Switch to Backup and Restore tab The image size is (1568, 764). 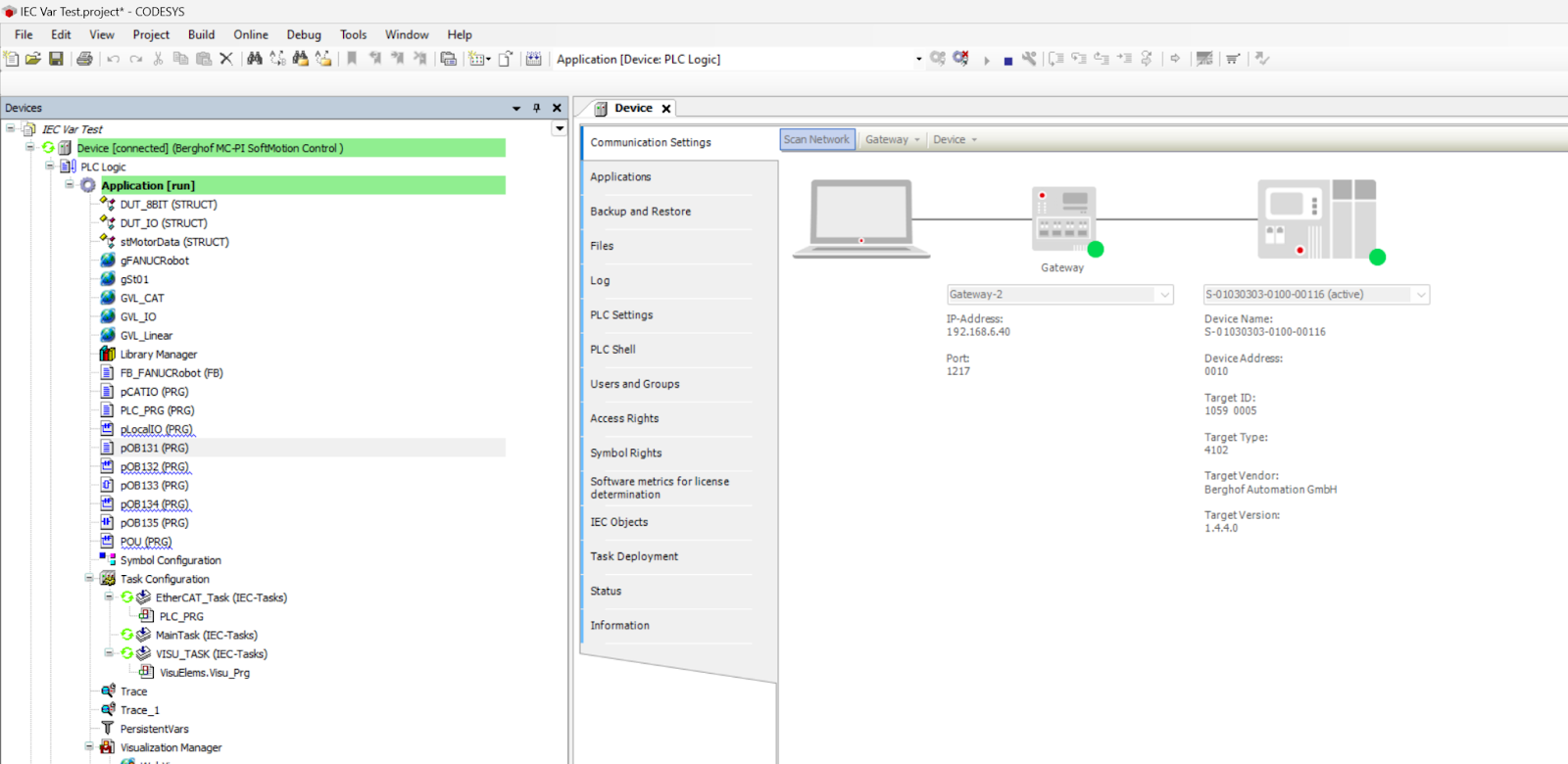640,212
